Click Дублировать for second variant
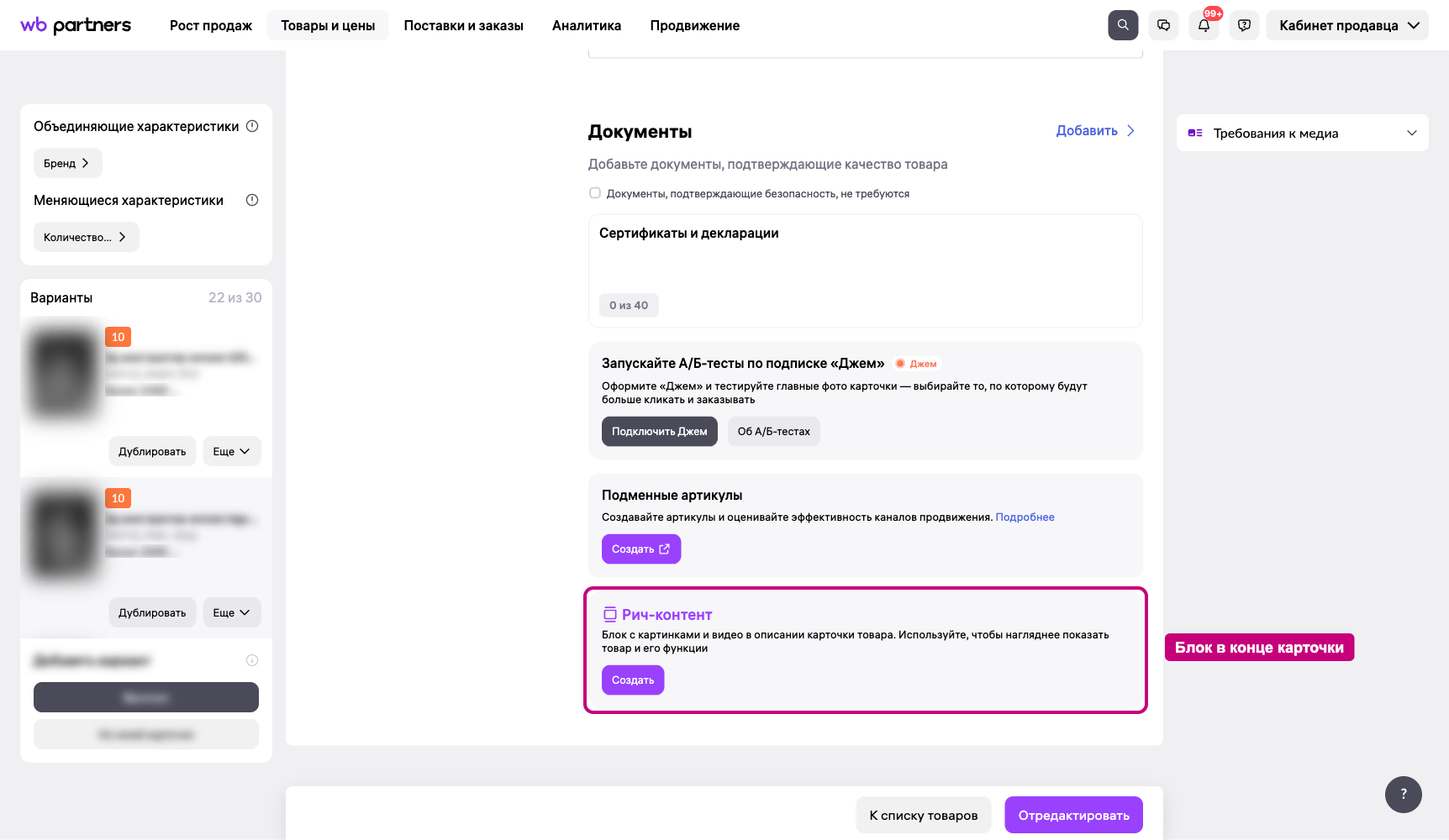This screenshot has width=1449, height=840. (152, 612)
